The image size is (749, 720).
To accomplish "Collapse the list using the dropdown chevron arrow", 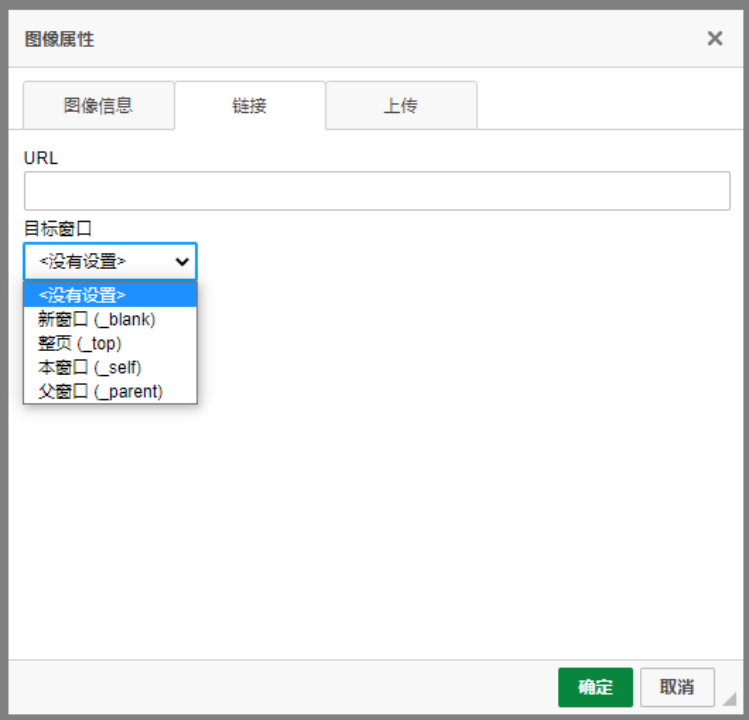I will click(182, 262).
